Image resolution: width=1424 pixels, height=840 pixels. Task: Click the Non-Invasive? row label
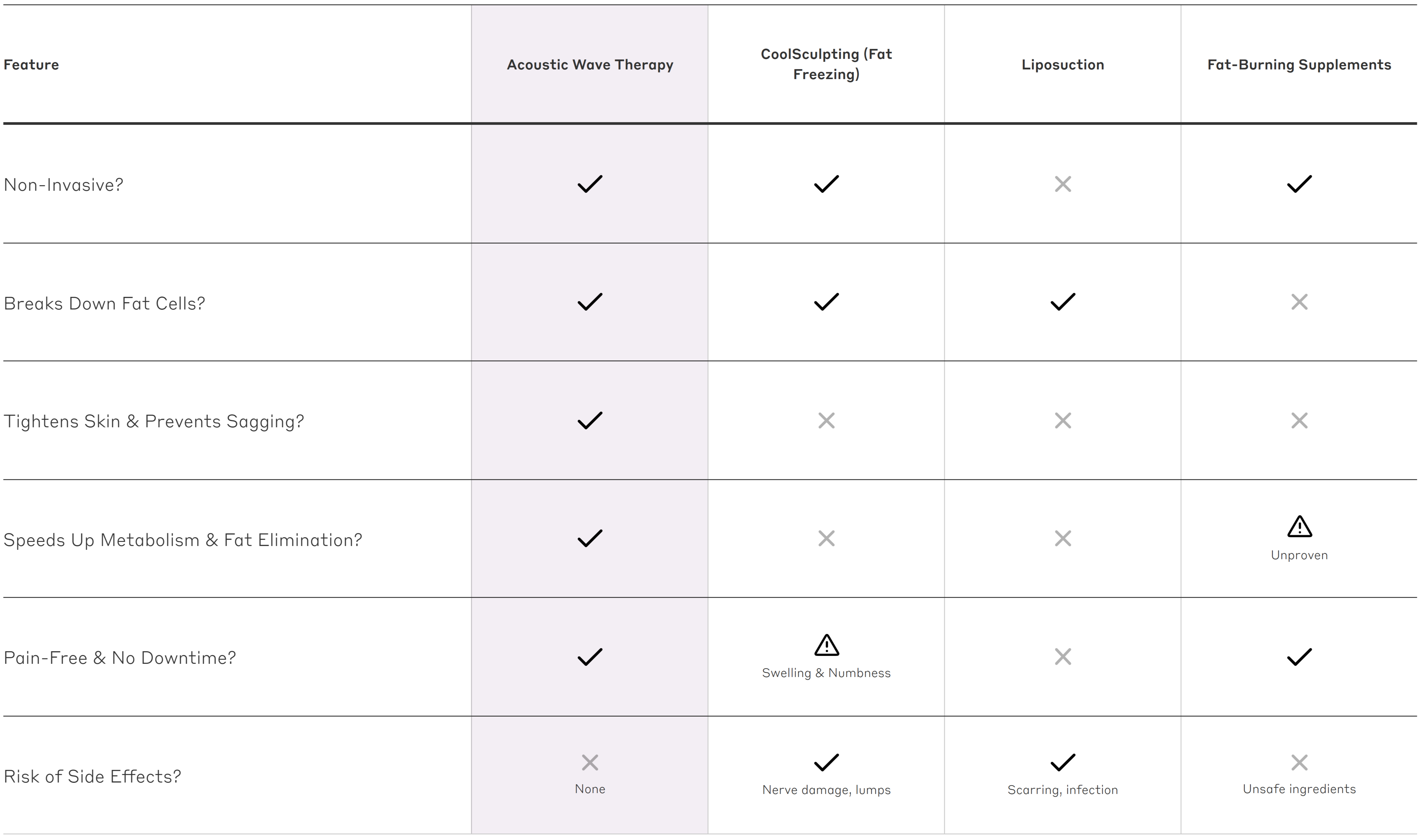[63, 185]
